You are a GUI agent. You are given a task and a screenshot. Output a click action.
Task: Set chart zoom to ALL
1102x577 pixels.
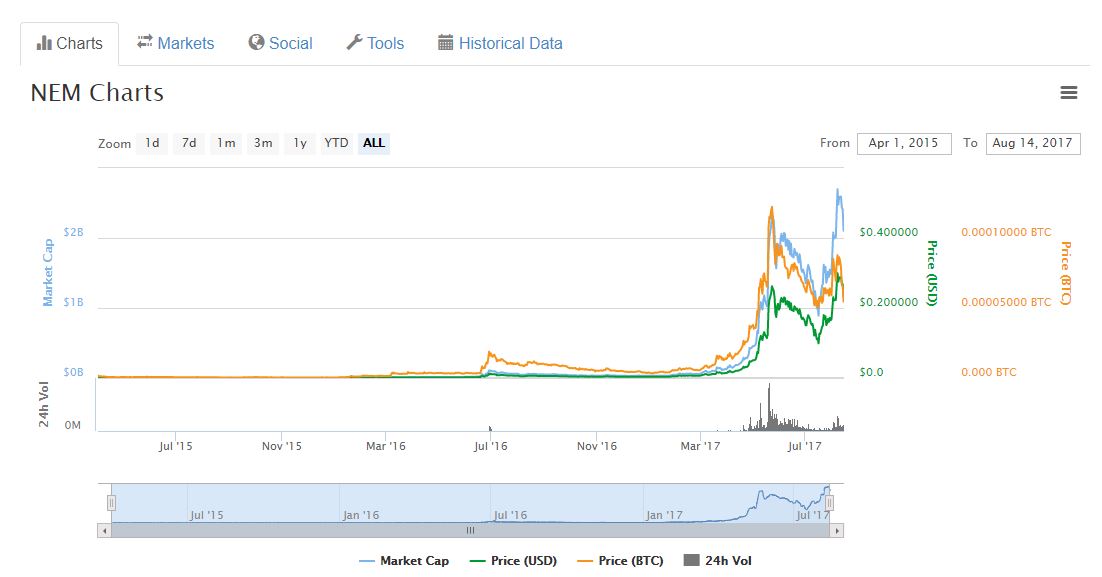pos(374,143)
